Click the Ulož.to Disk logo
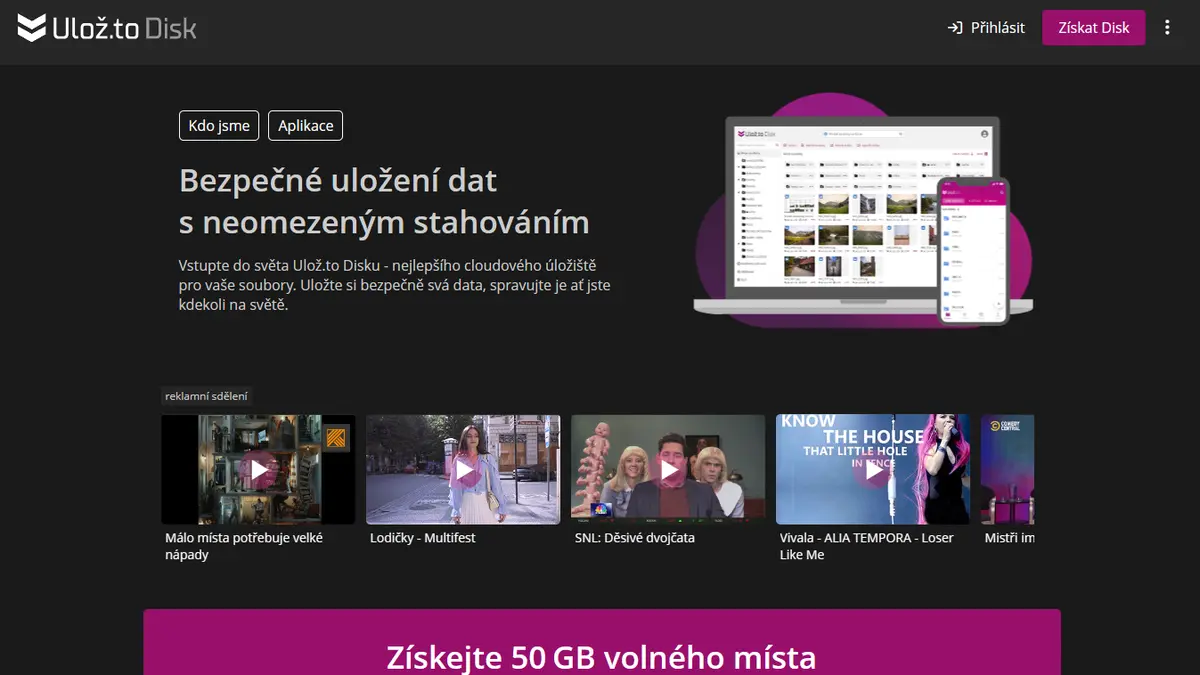The image size is (1200, 675). point(107,27)
